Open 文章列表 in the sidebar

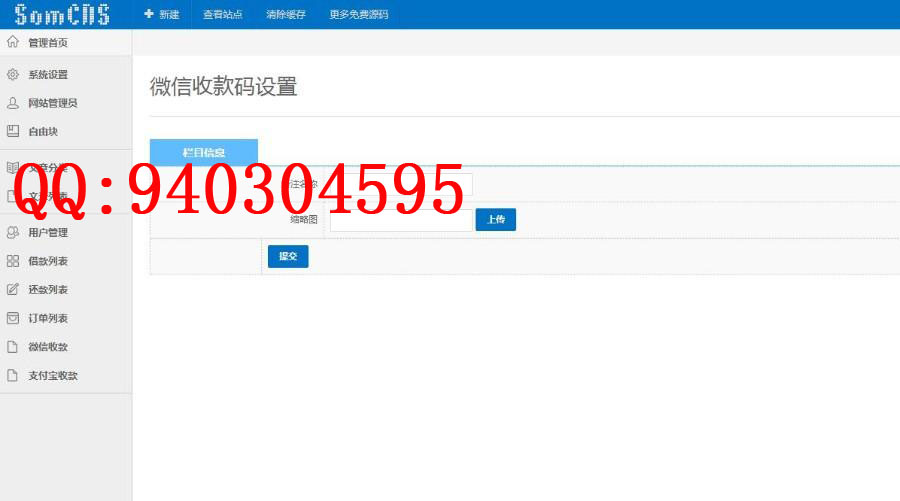tap(48, 196)
